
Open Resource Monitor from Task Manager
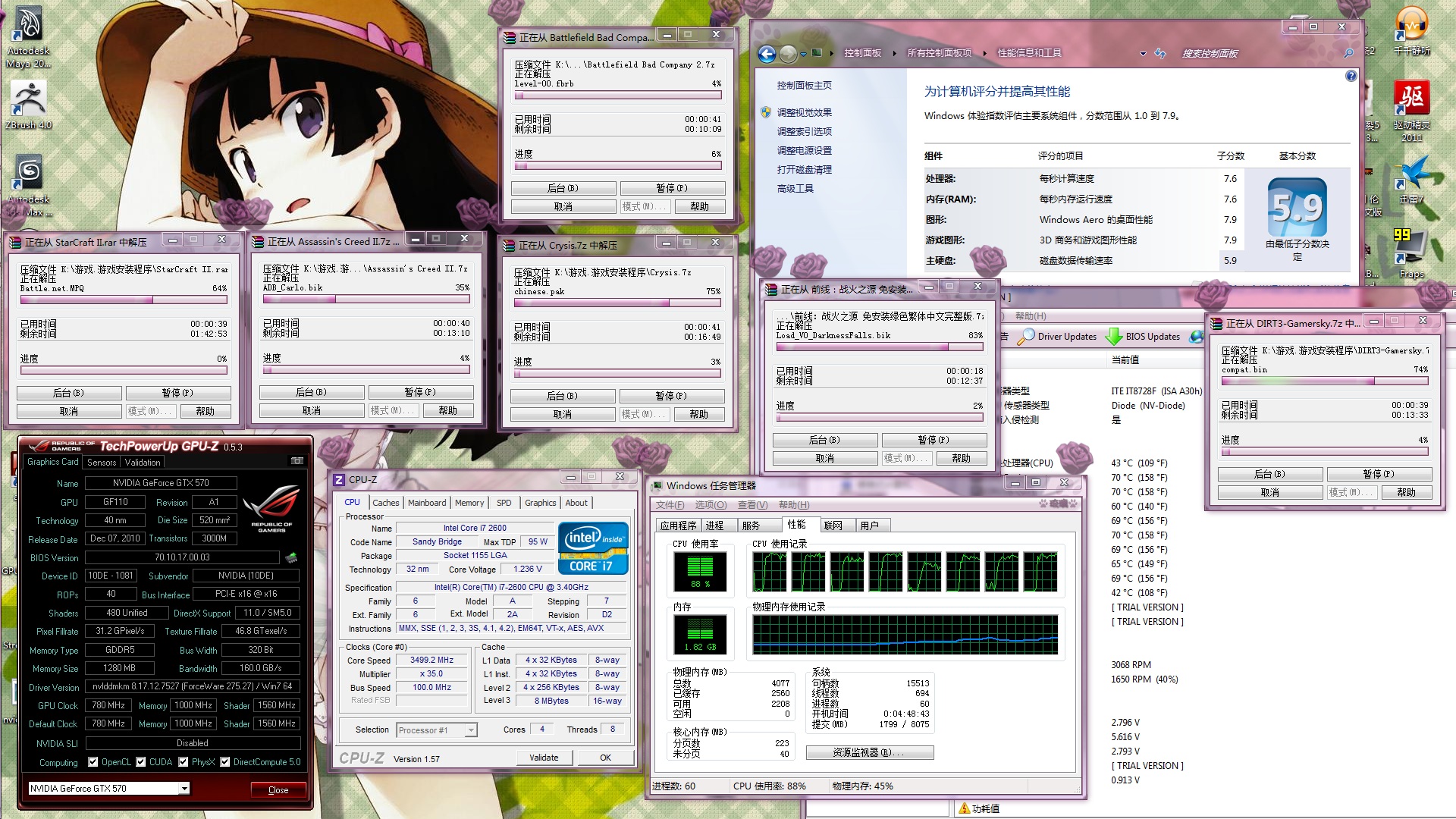pos(869,752)
